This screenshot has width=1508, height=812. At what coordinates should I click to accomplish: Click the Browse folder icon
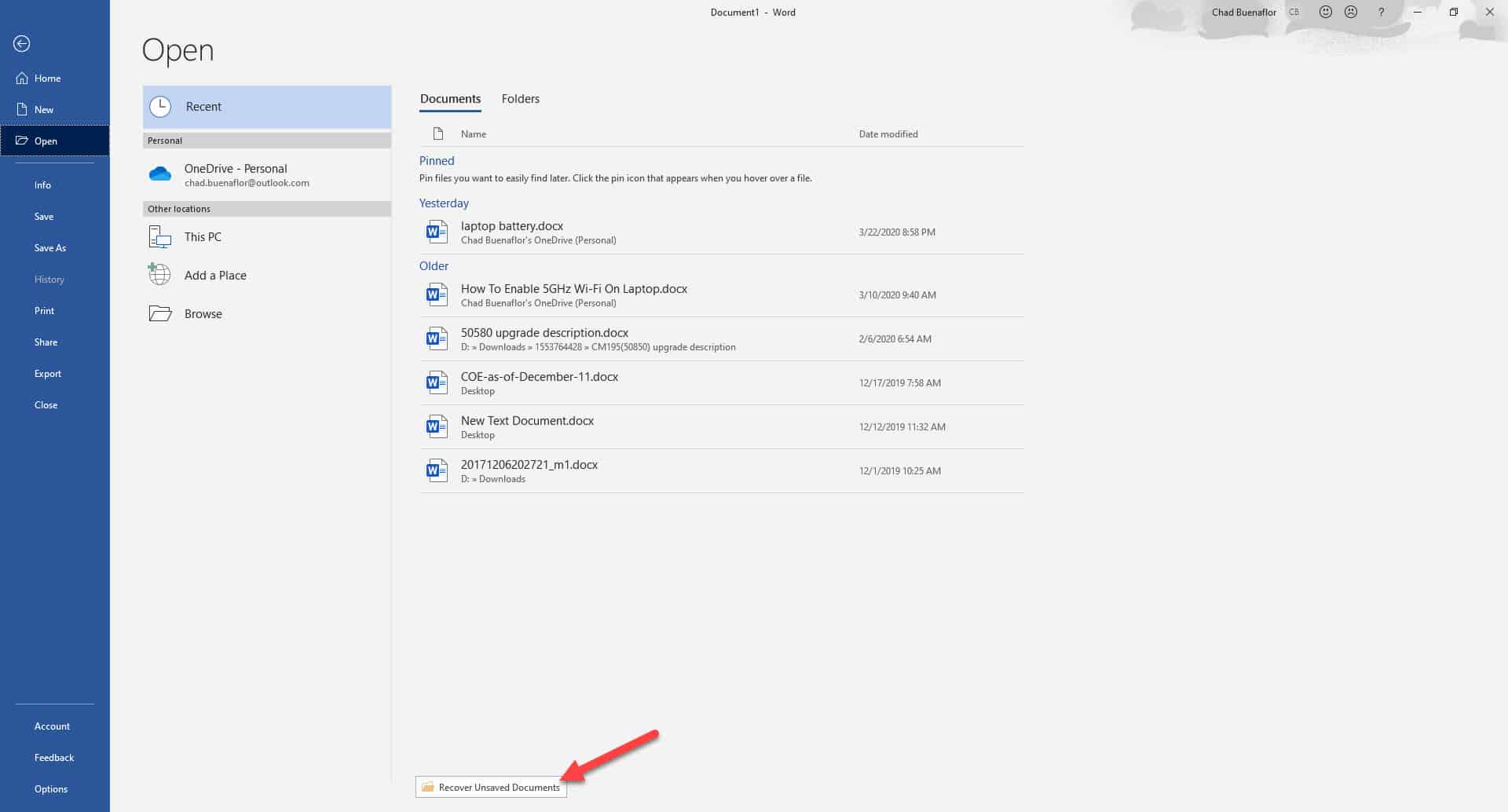160,314
